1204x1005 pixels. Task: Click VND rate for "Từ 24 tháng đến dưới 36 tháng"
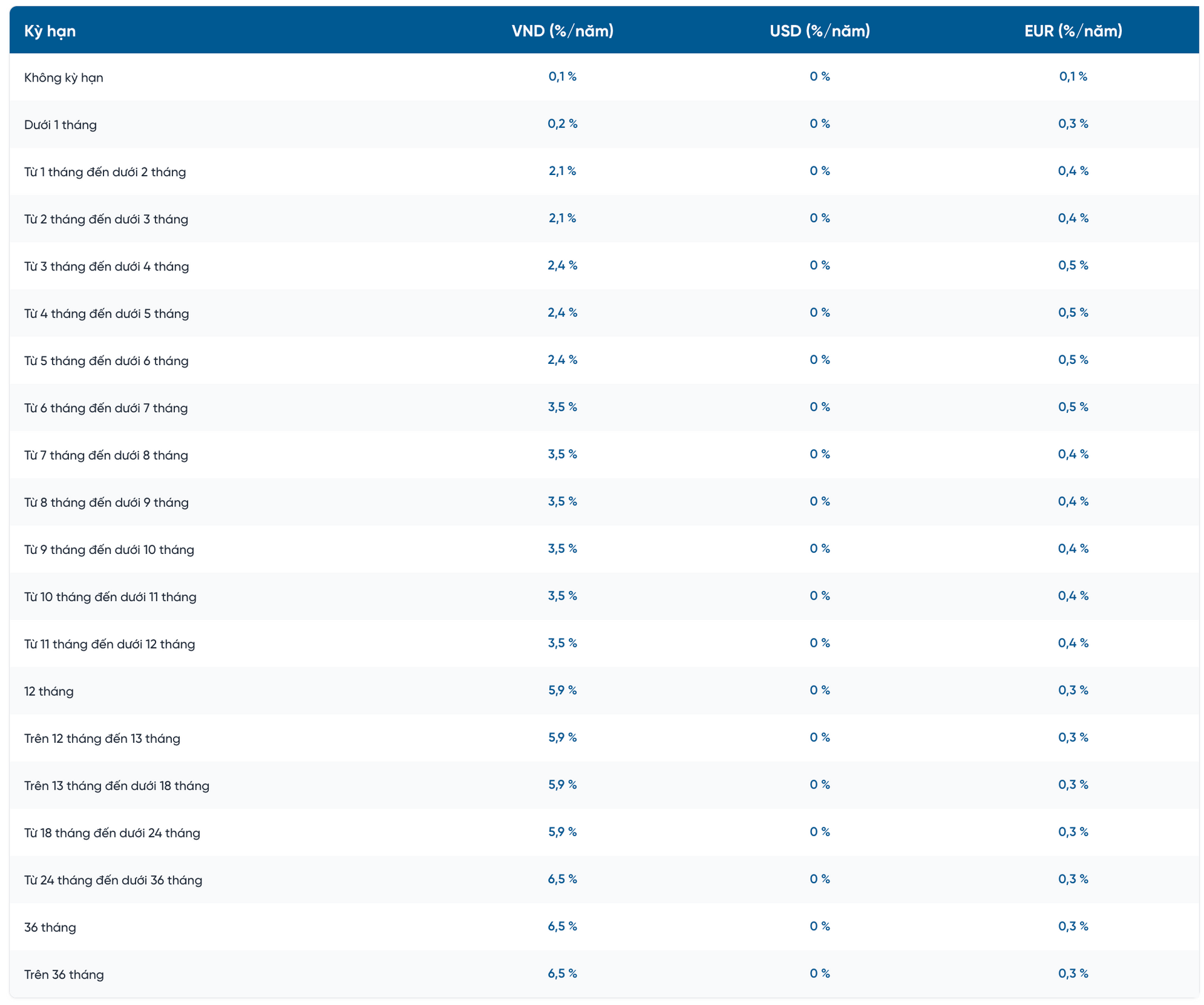[x=562, y=879]
